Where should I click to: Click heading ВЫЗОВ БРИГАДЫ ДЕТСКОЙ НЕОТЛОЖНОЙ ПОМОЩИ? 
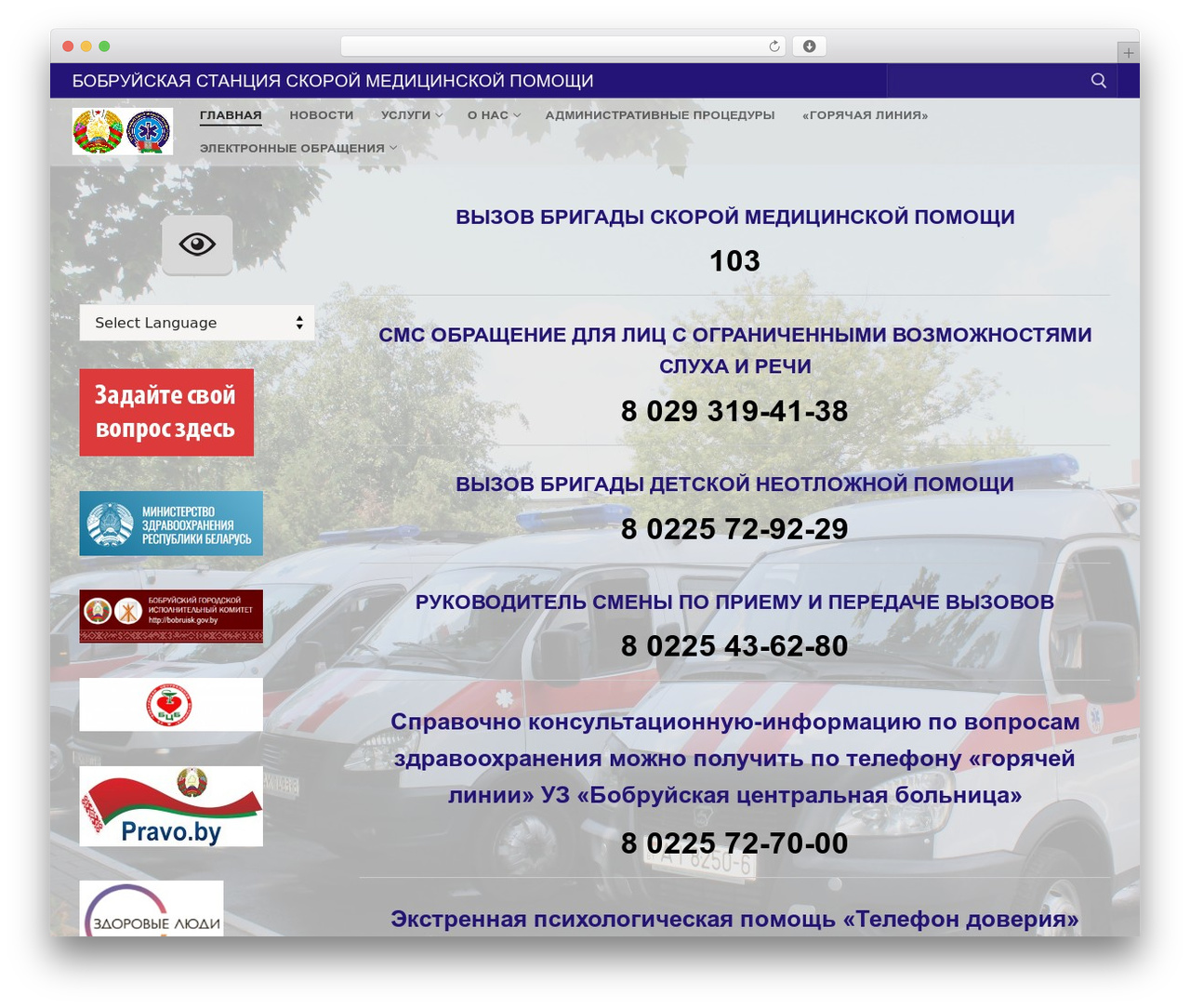point(734,484)
